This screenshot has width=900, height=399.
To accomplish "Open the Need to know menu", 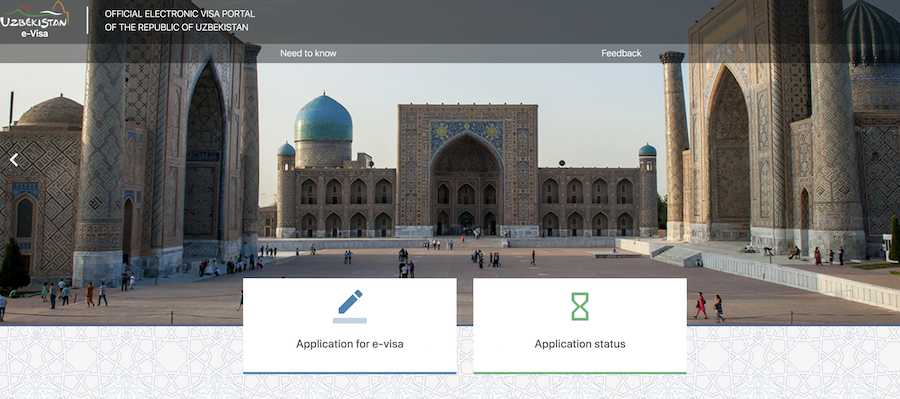I will [x=308, y=53].
